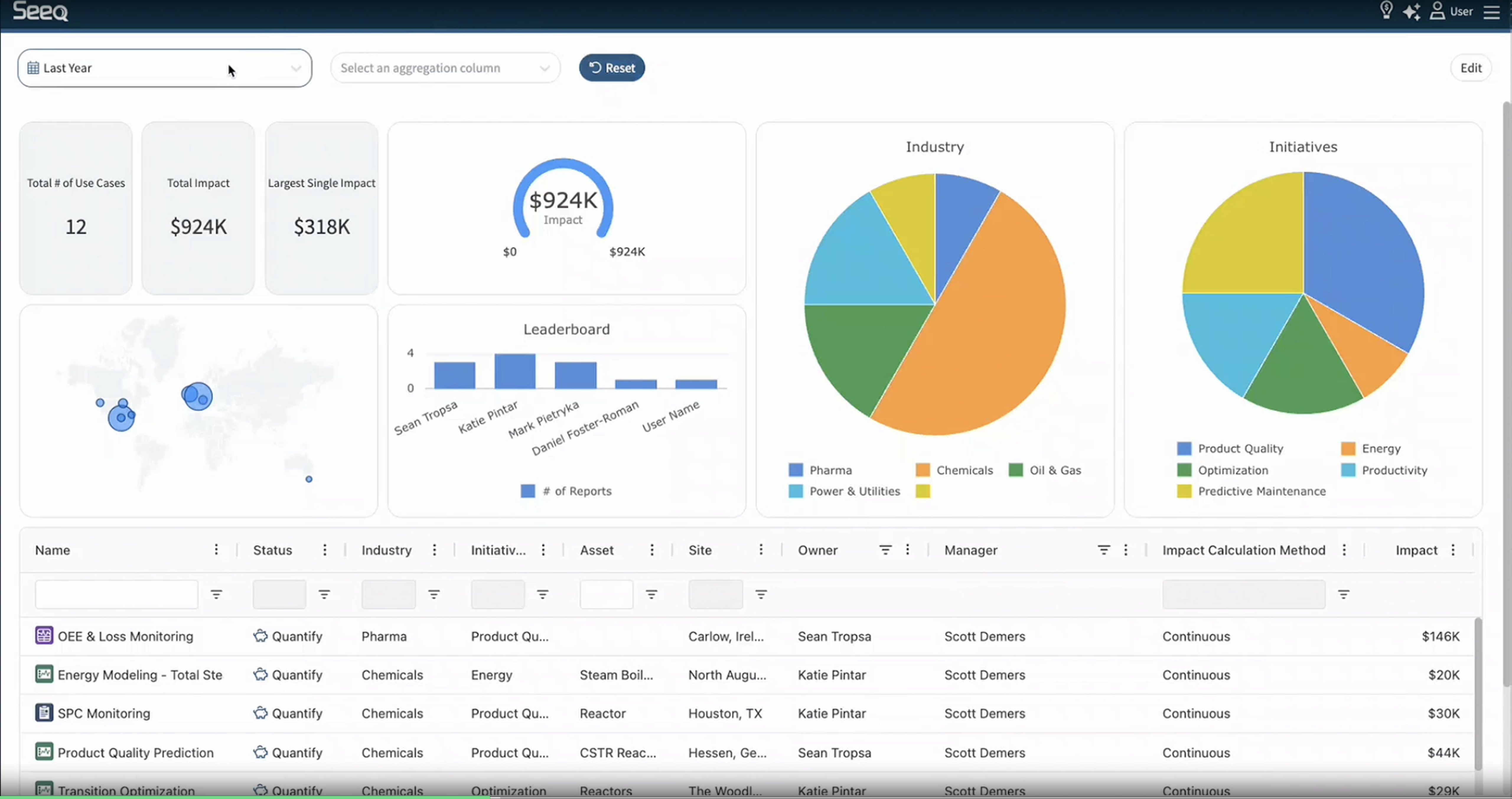Open Impact column three-dot menu
The width and height of the screenshot is (1512, 799).
pos(1453,549)
